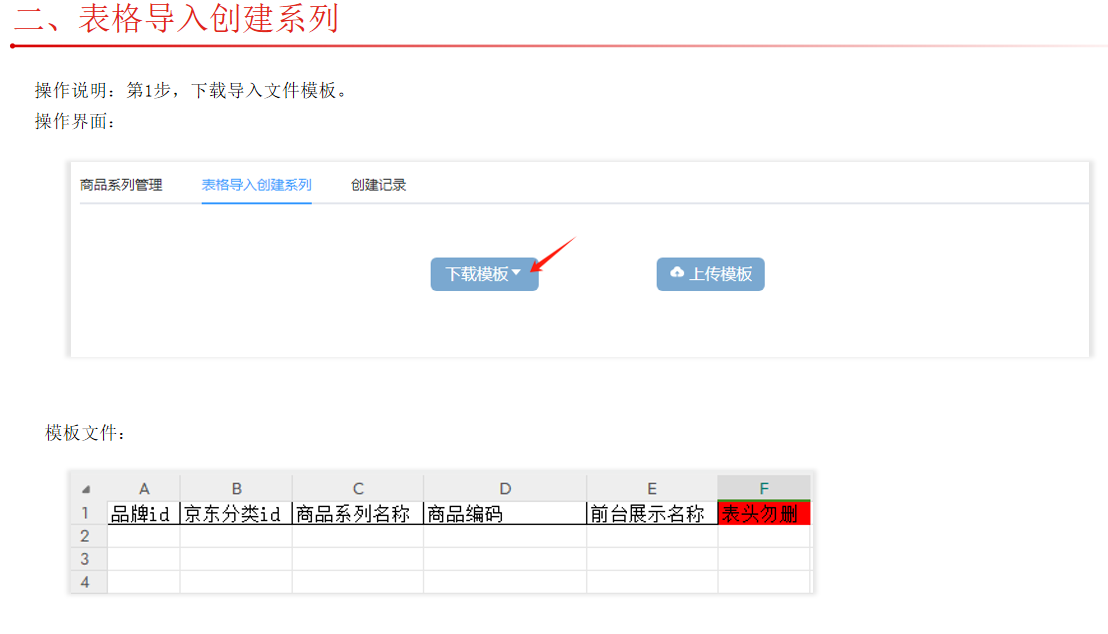
Task: Choose the column D header
Action: click(505, 488)
